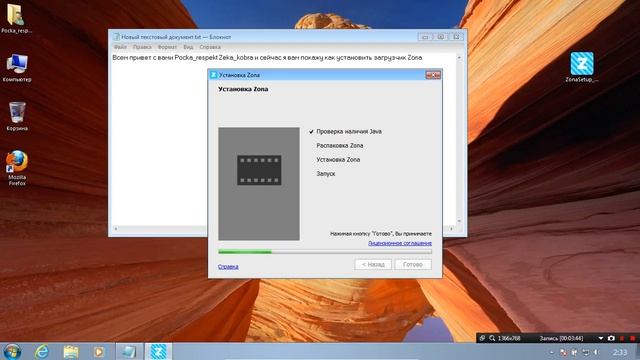Screen dimensions: 640x360
Task: Open the Справка link in Zona installer
Action: tap(228, 267)
